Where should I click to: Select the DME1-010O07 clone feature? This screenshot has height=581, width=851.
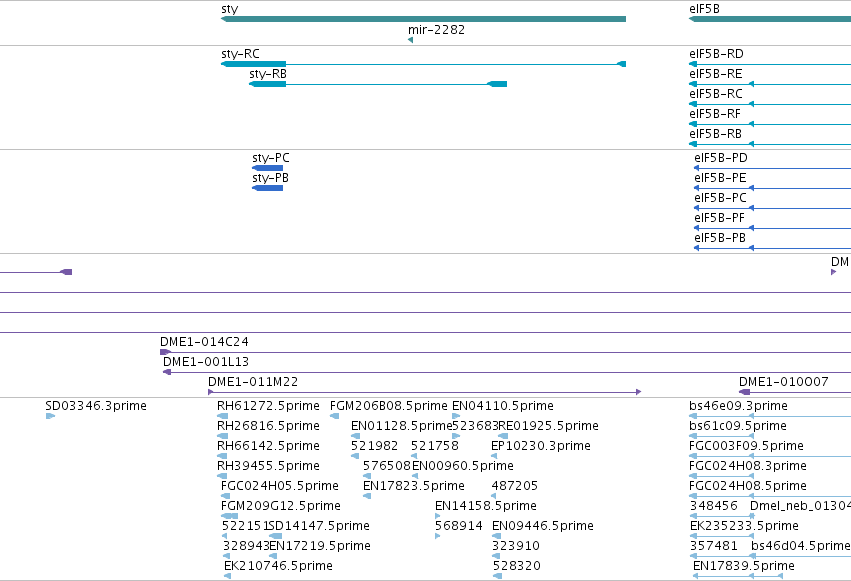coord(795,392)
